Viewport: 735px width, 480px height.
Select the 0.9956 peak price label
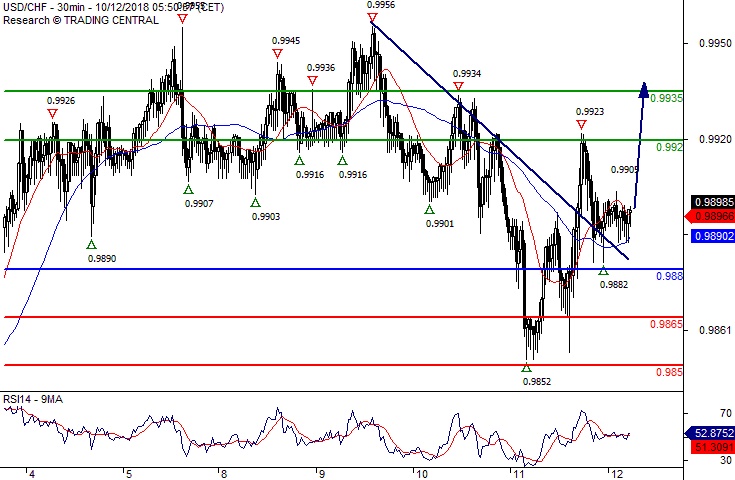[381, 5]
